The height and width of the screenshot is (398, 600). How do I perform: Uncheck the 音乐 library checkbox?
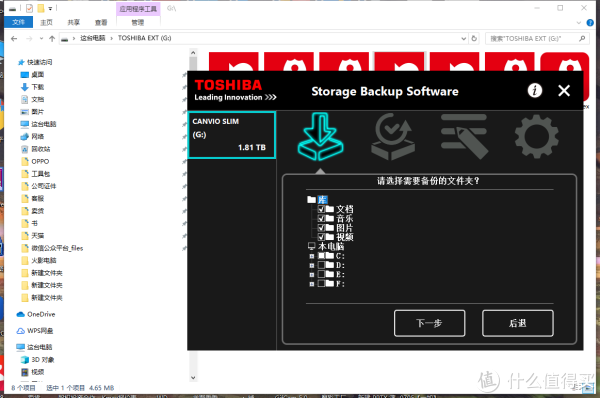321,219
